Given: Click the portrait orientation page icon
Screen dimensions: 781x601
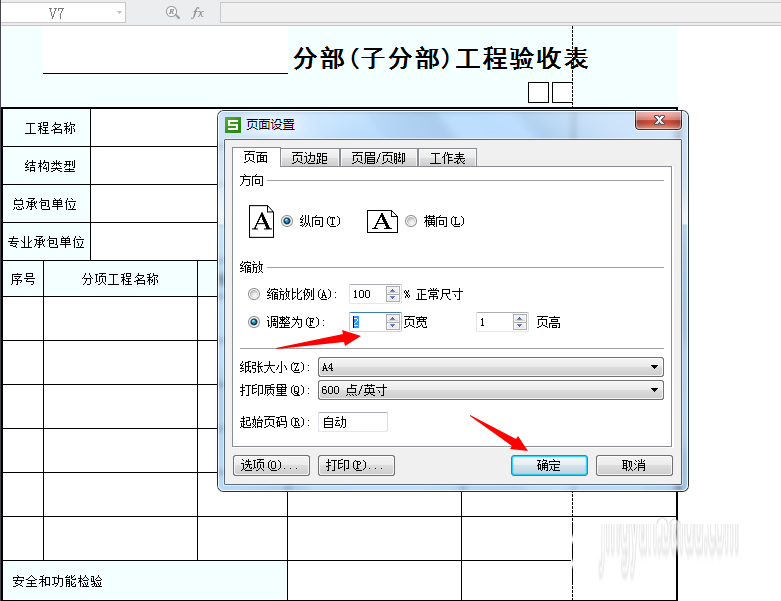Looking at the screenshot, I should tap(261, 221).
